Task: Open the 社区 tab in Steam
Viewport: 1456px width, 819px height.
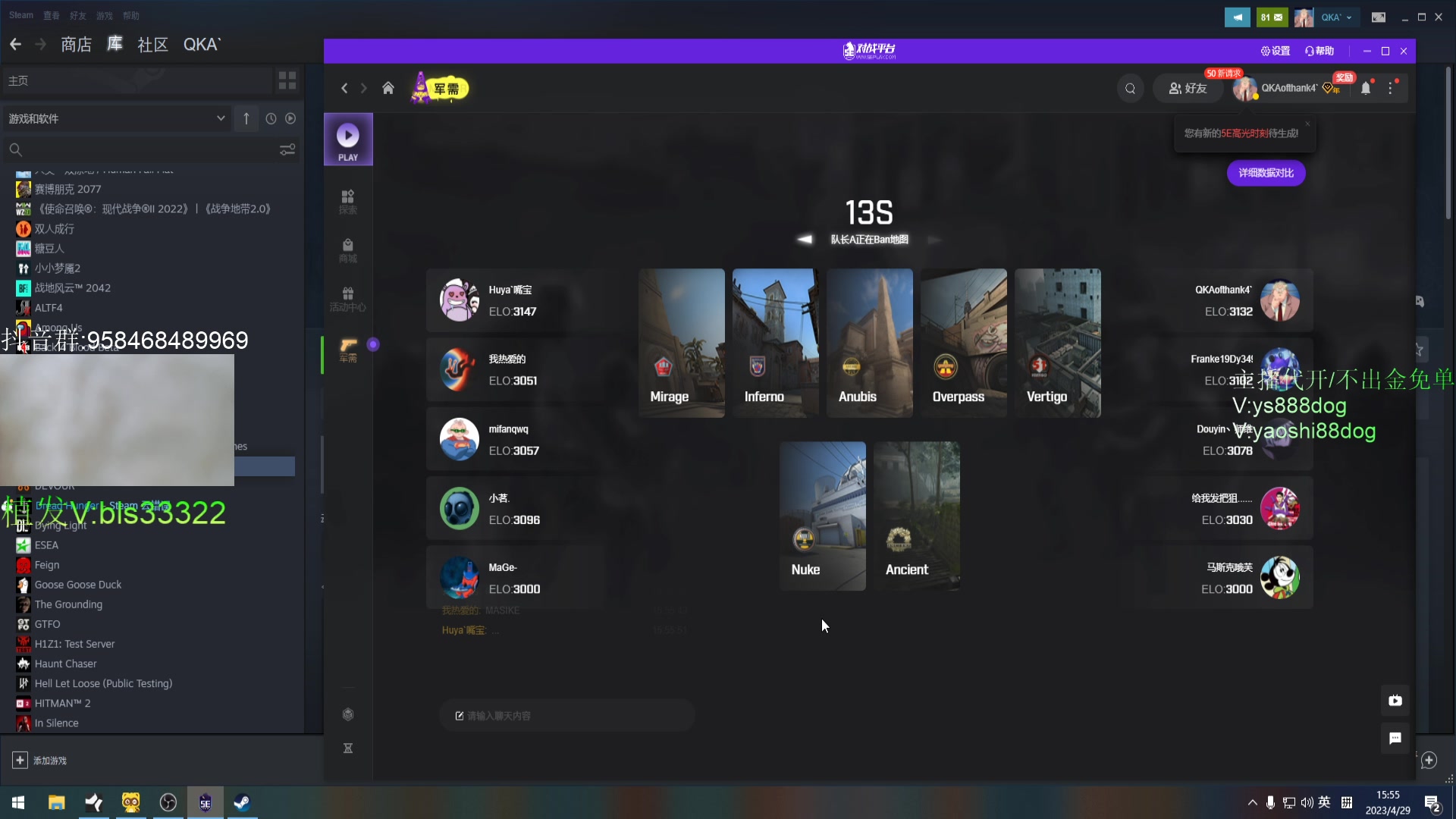Action: (x=152, y=45)
